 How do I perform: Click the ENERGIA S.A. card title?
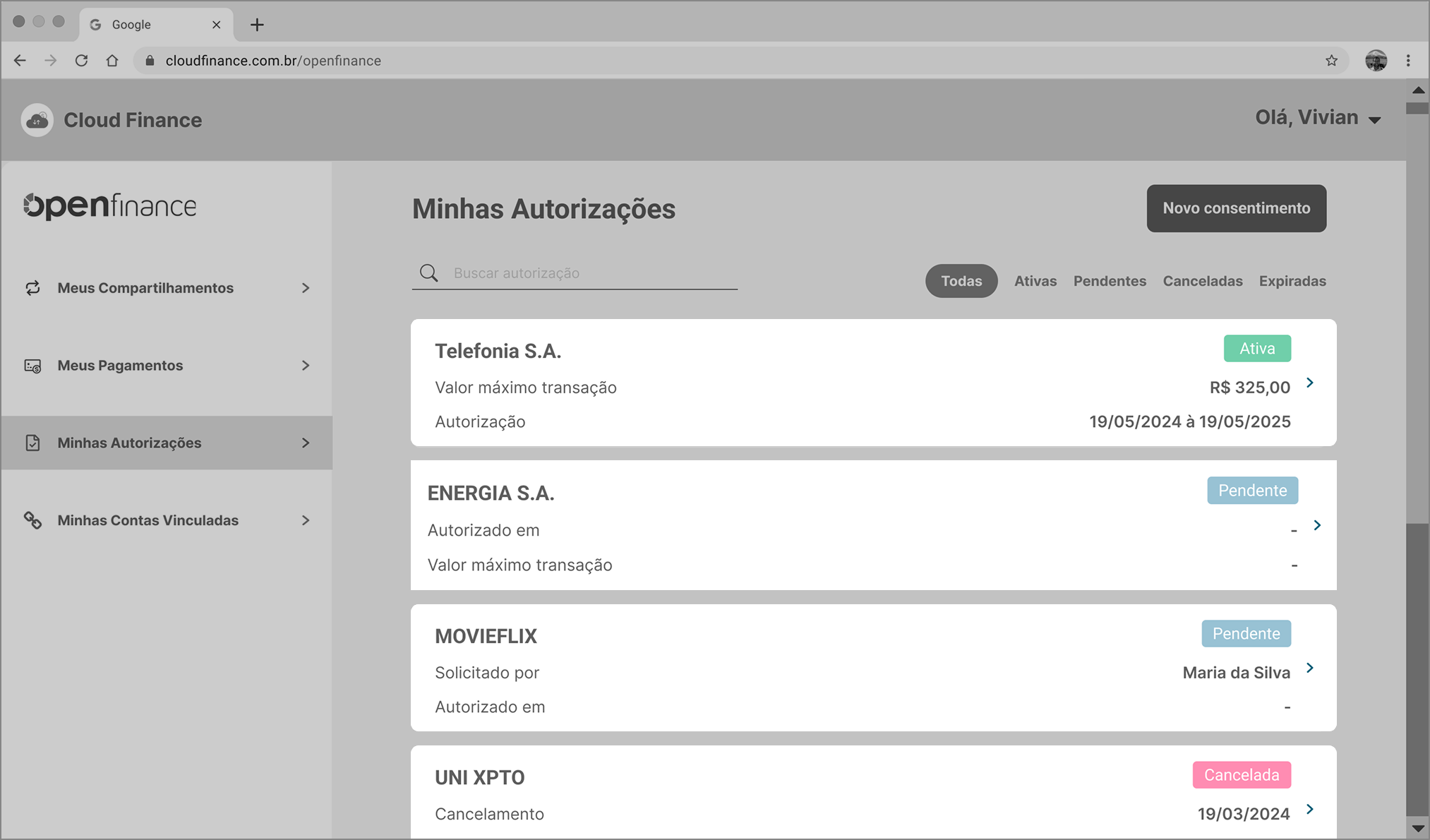(491, 493)
